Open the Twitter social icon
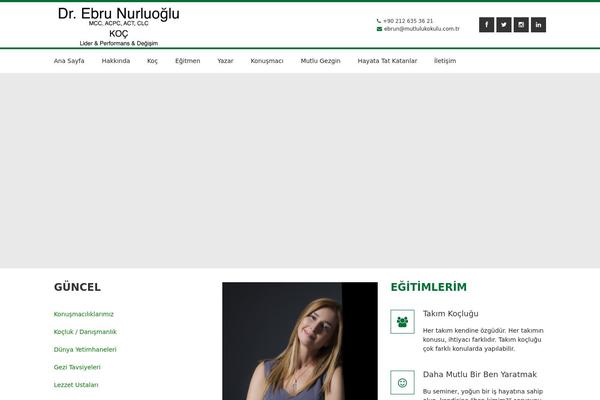The height and width of the screenshot is (400, 600). [504, 25]
